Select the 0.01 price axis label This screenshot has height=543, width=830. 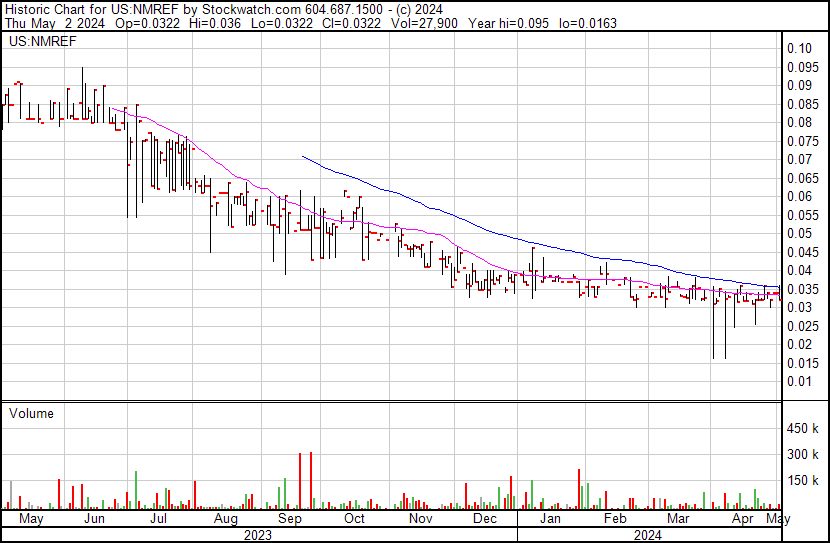(x=799, y=382)
